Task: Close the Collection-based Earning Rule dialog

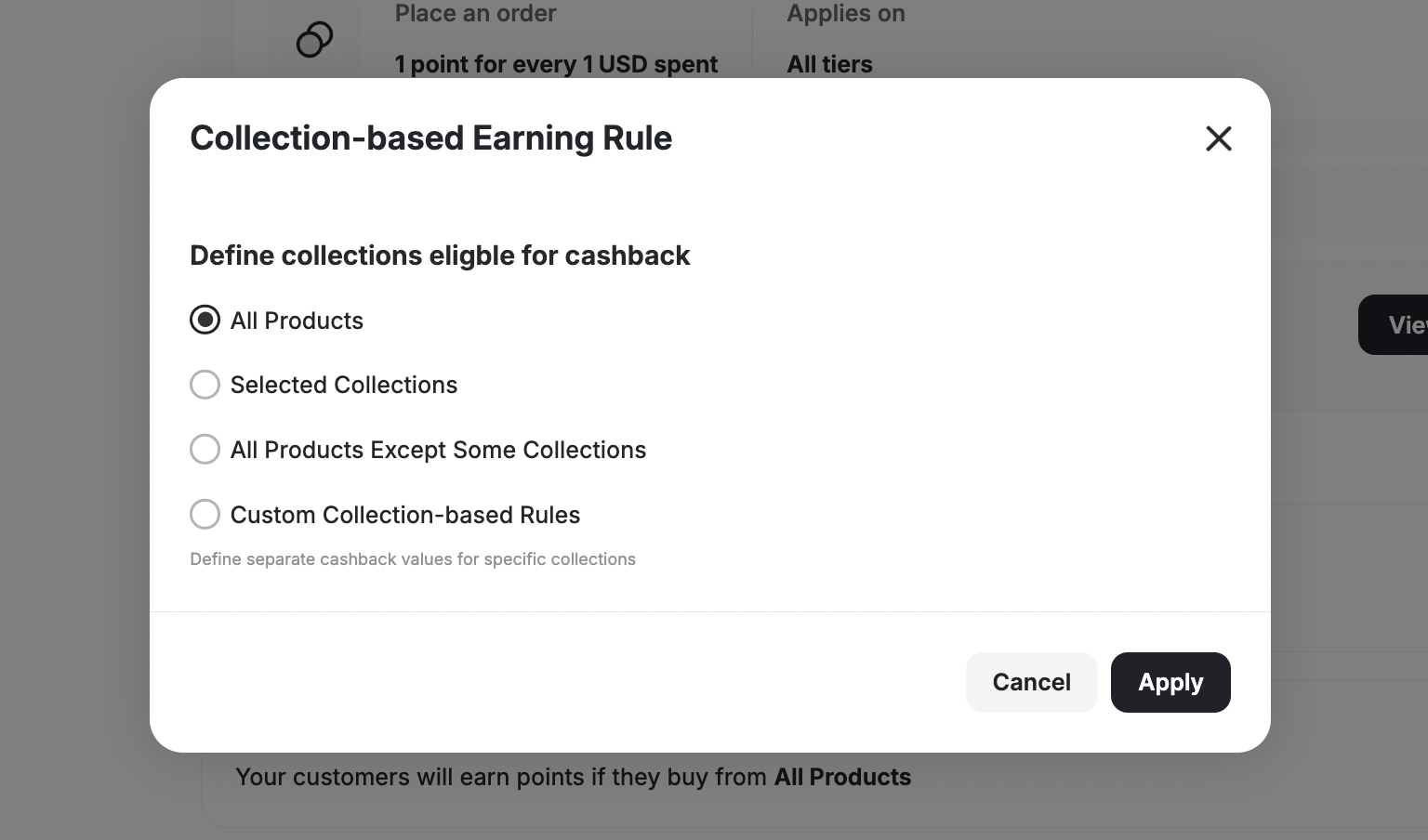Action: point(1218,138)
